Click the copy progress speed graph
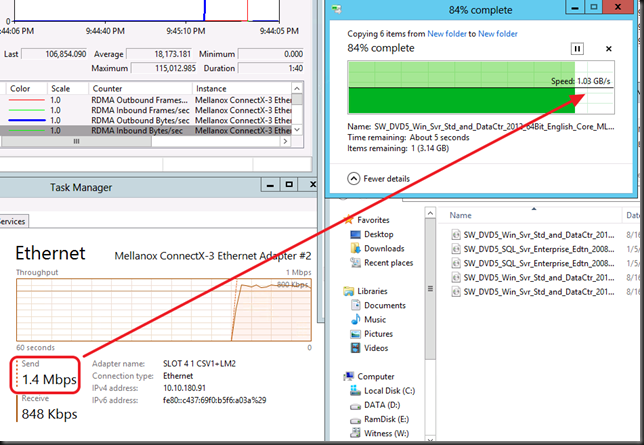Image resolution: width=644 pixels, height=445 pixels. point(481,87)
